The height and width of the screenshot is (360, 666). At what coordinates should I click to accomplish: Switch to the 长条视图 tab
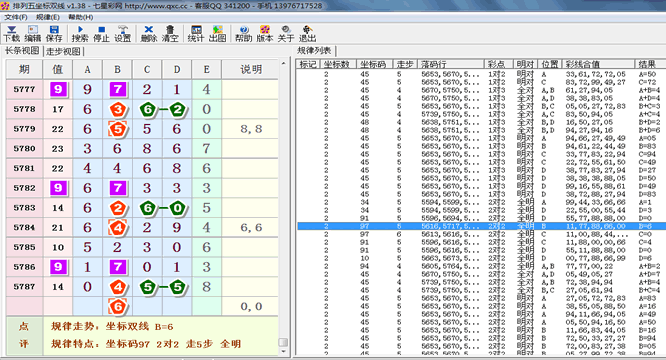[x=22, y=51]
